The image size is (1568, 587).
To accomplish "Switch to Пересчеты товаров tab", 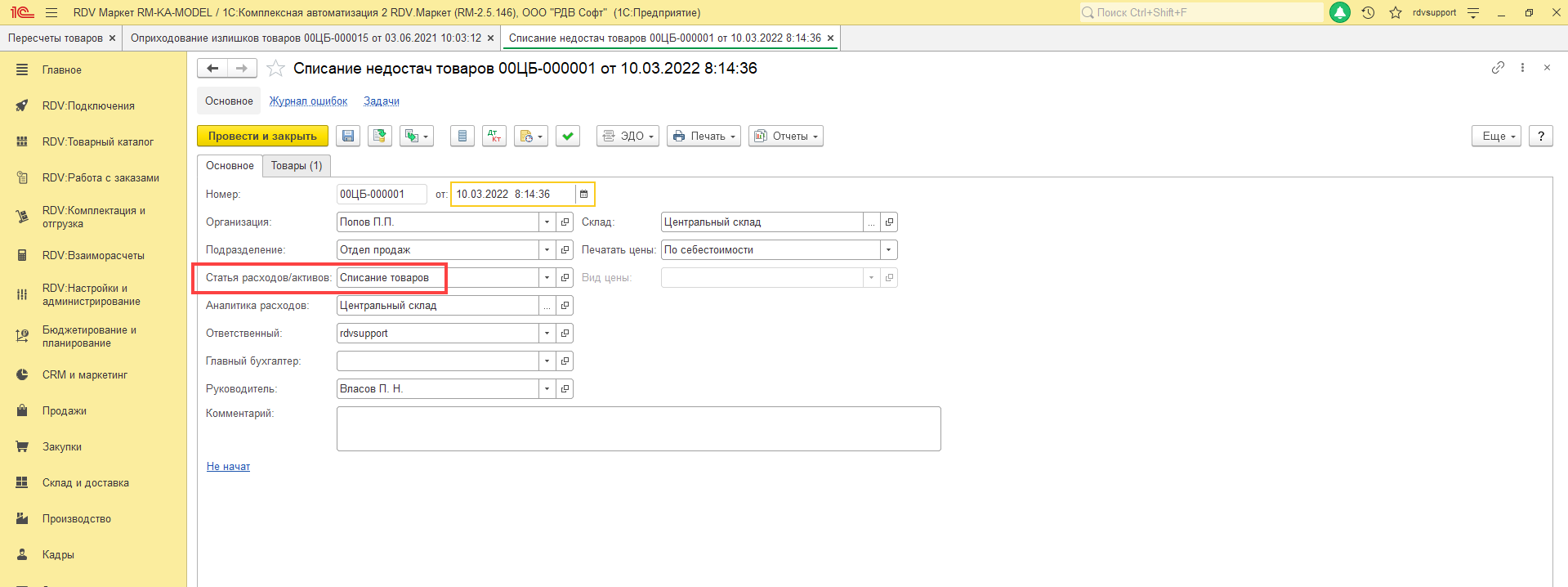I will tap(56, 38).
